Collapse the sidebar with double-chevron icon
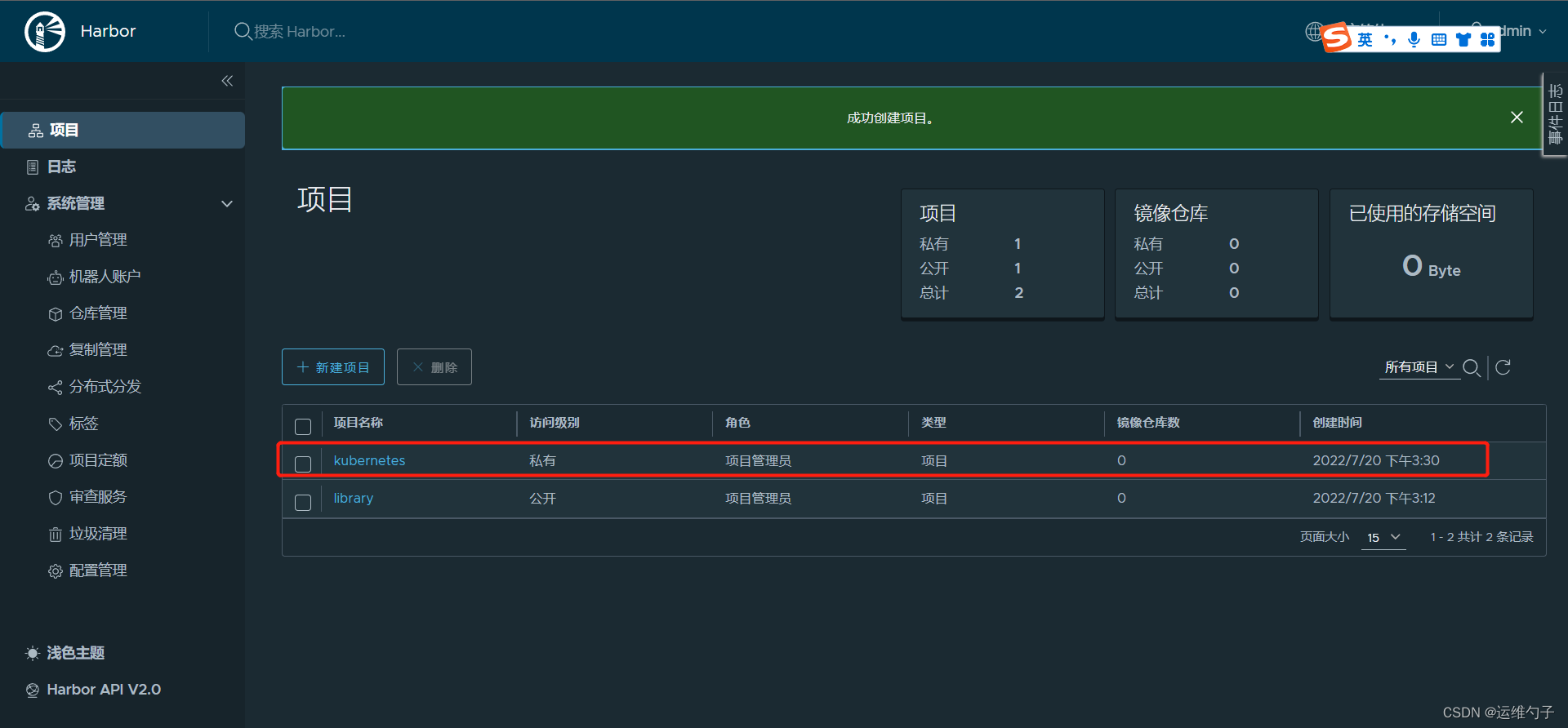Viewport: 1568px width, 728px height. (x=227, y=81)
